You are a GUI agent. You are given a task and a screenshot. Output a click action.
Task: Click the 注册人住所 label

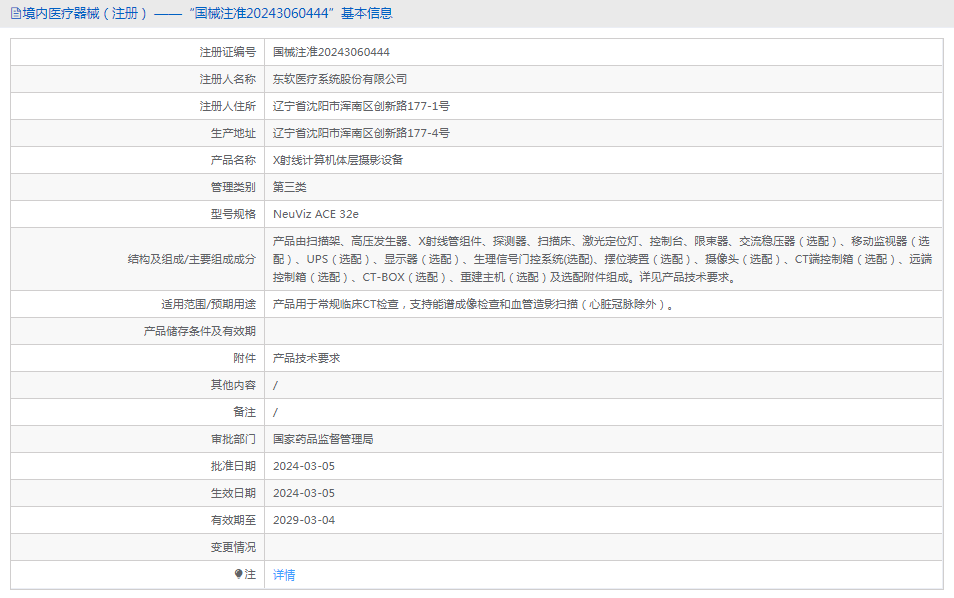pyautogui.click(x=228, y=106)
